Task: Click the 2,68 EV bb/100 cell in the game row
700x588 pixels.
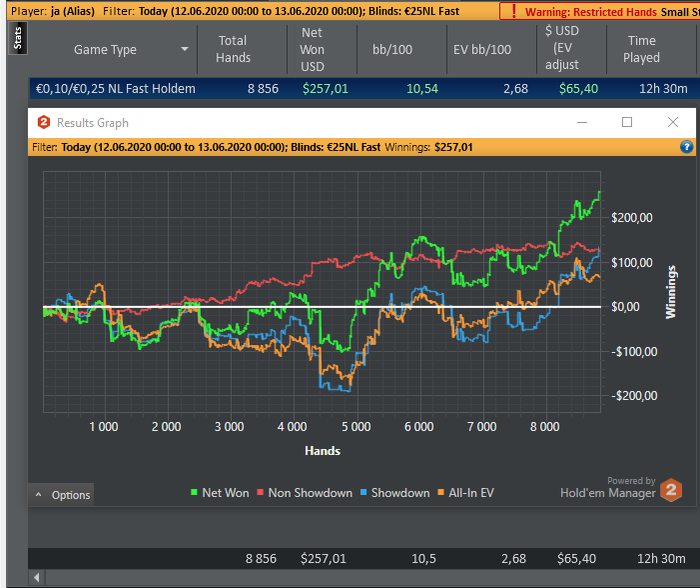Action: point(516,89)
